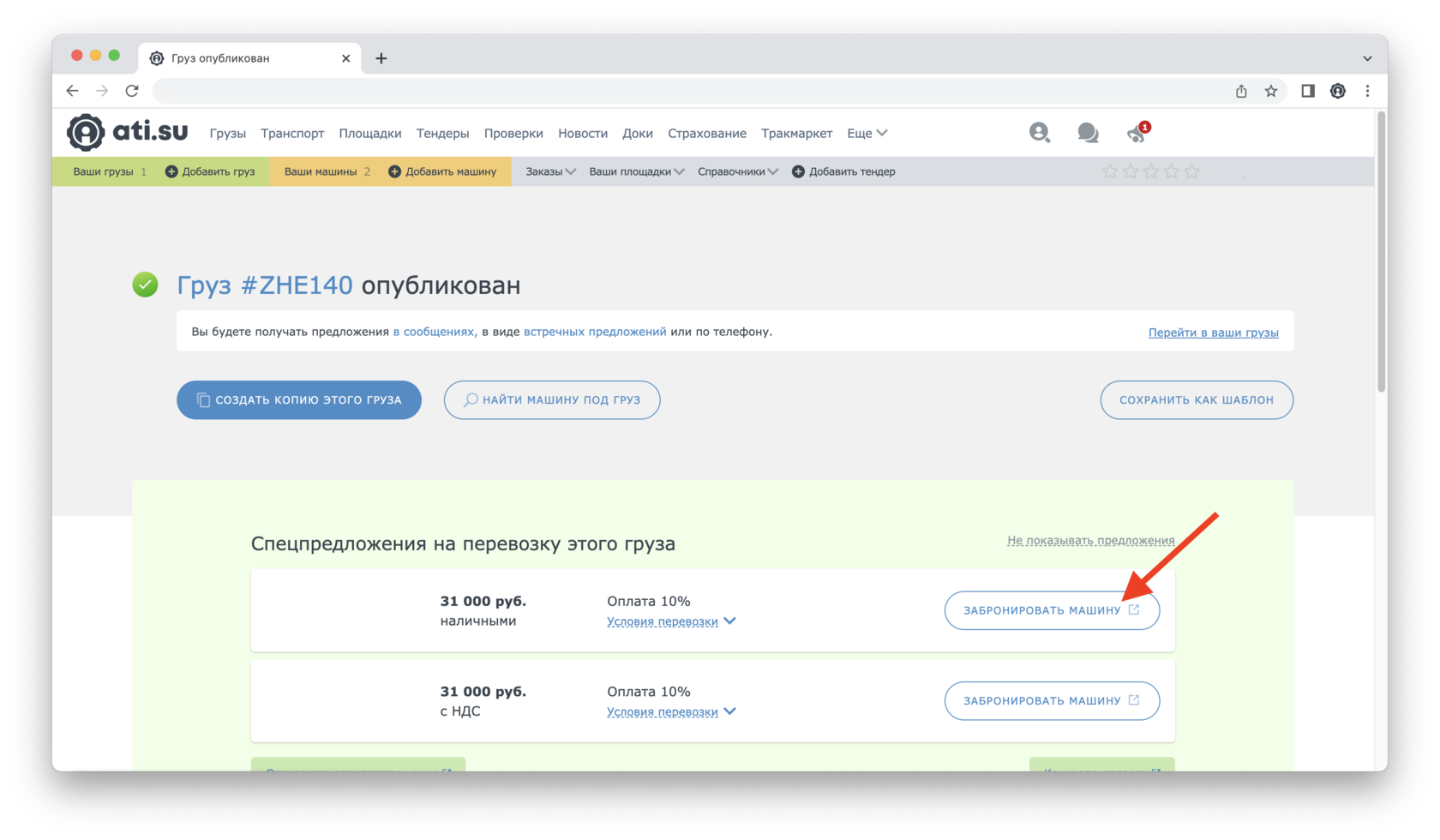Image resolution: width=1440 pixels, height=840 pixels.
Task: Click the share page icon in address bar
Action: [x=1241, y=91]
